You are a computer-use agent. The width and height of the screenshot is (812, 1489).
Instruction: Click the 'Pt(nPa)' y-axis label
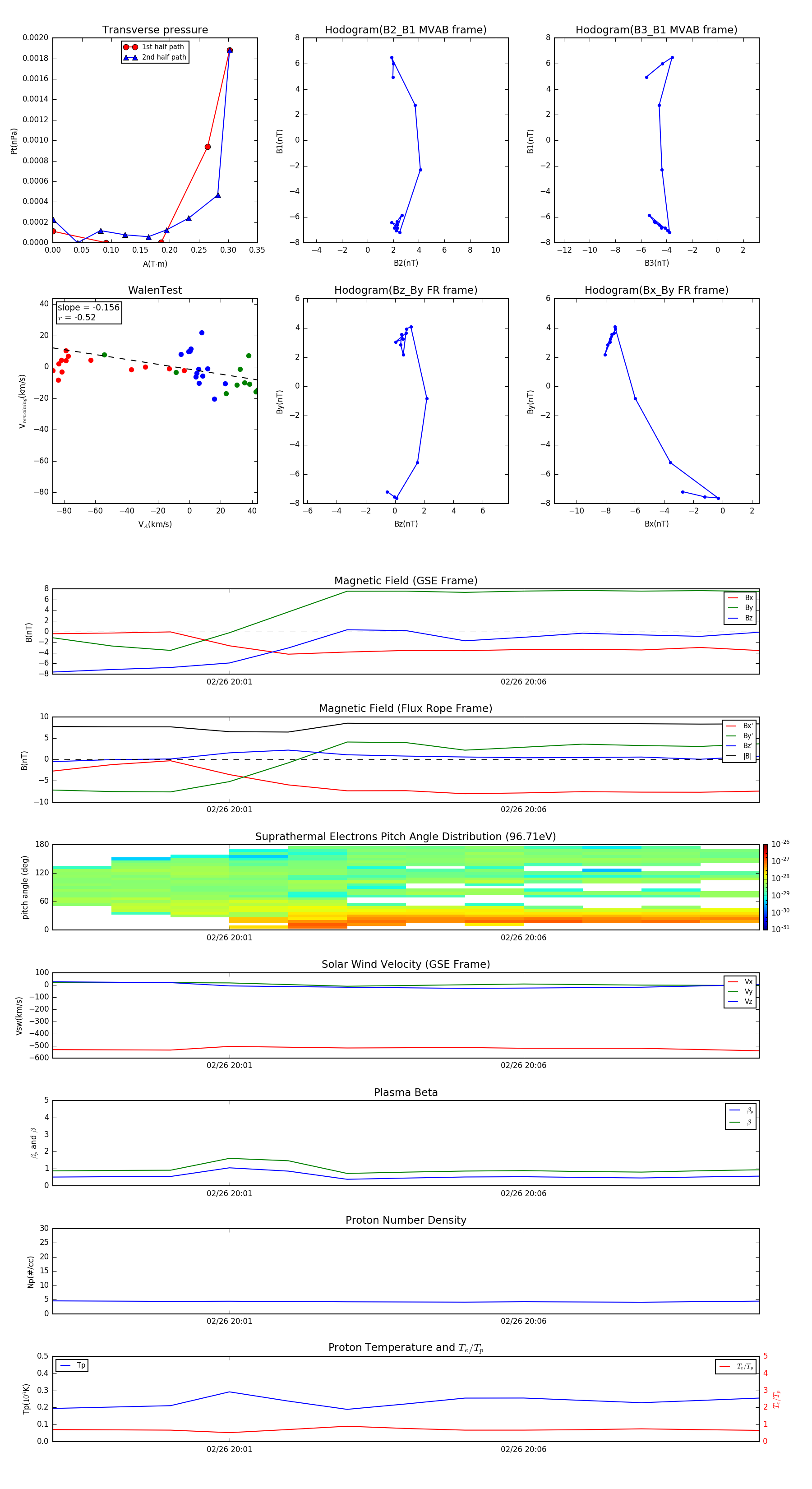click(14, 141)
